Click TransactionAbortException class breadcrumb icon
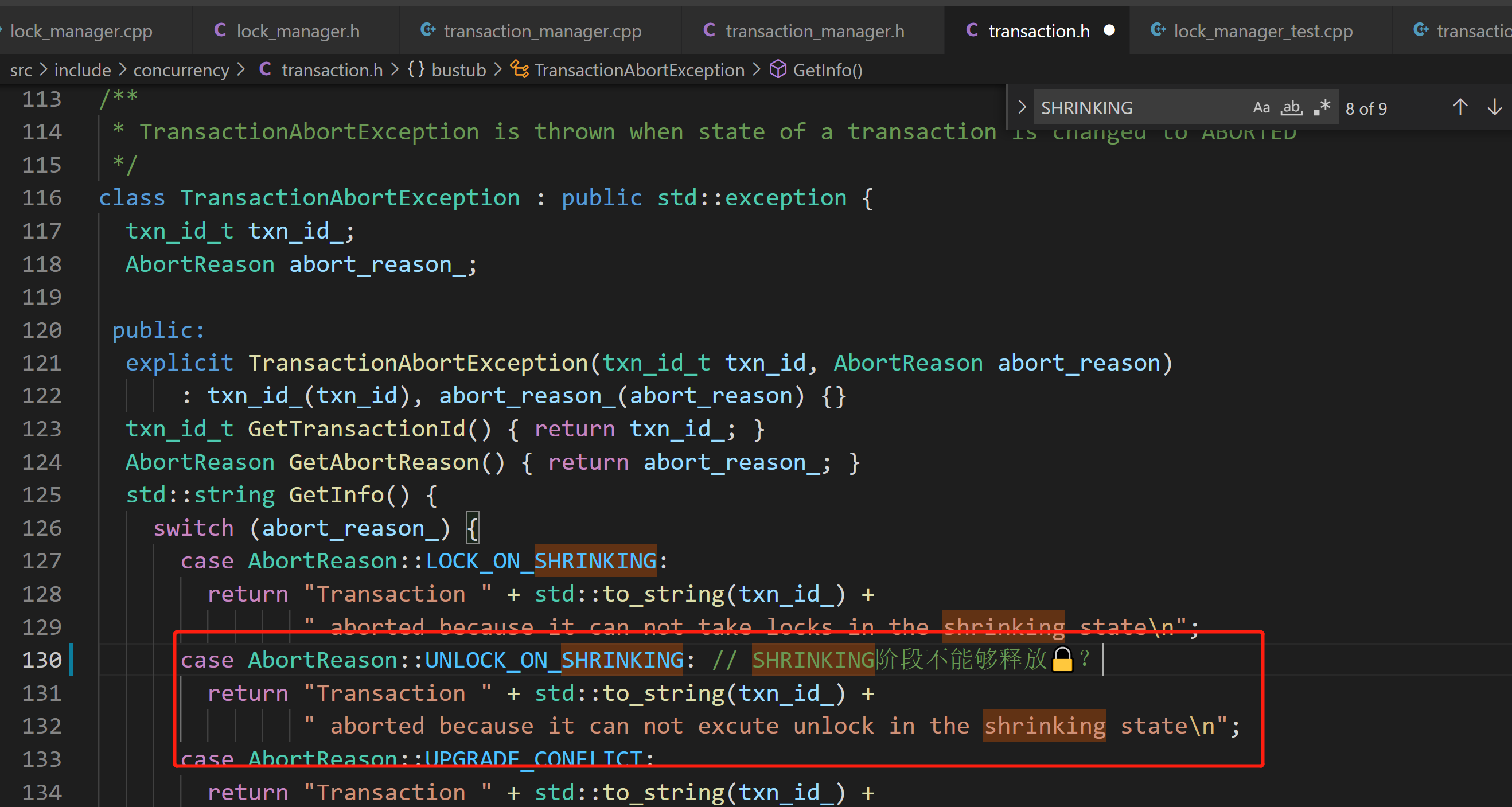The height and width of the screenshot is (807, 1512). 520,69
